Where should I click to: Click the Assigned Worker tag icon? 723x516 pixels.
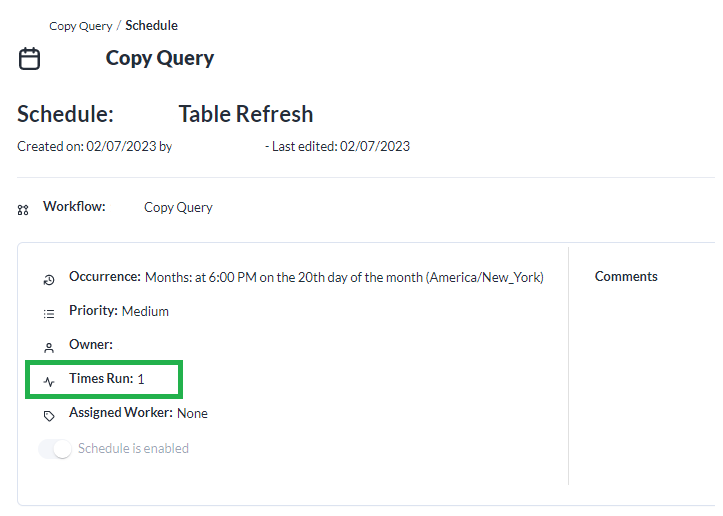pyautogui.click(x=49, y=415)
